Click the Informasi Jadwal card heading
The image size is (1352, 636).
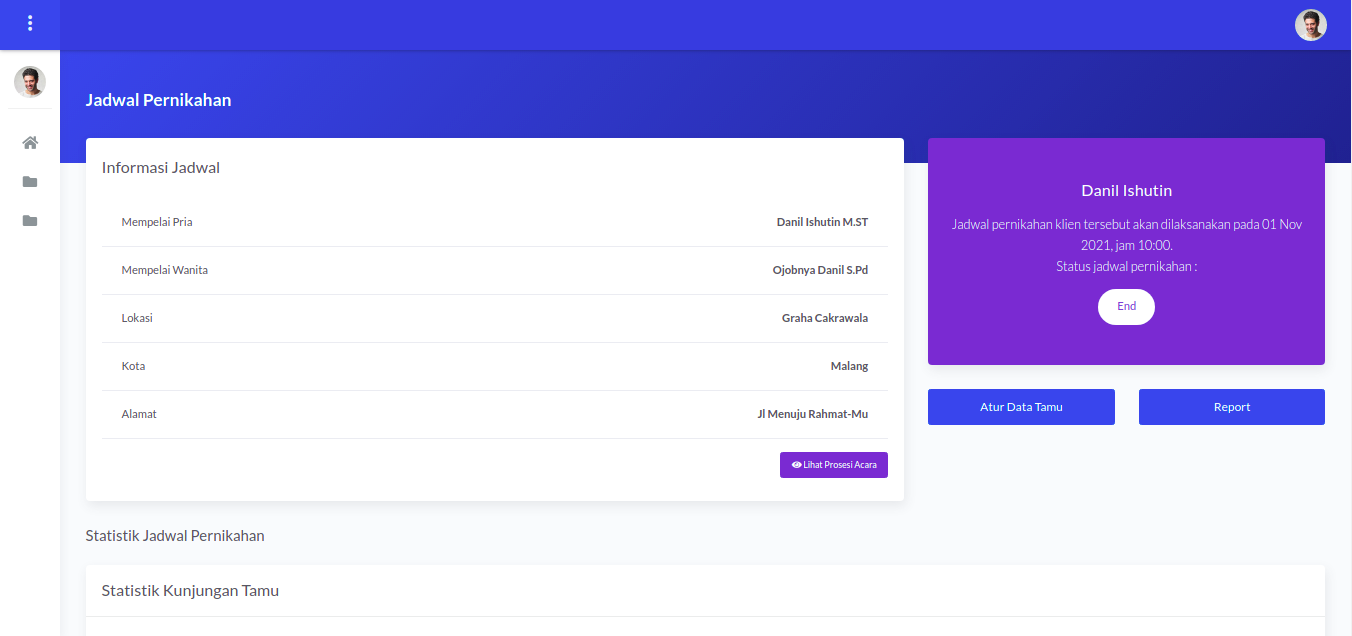click(x=161, y=168)
